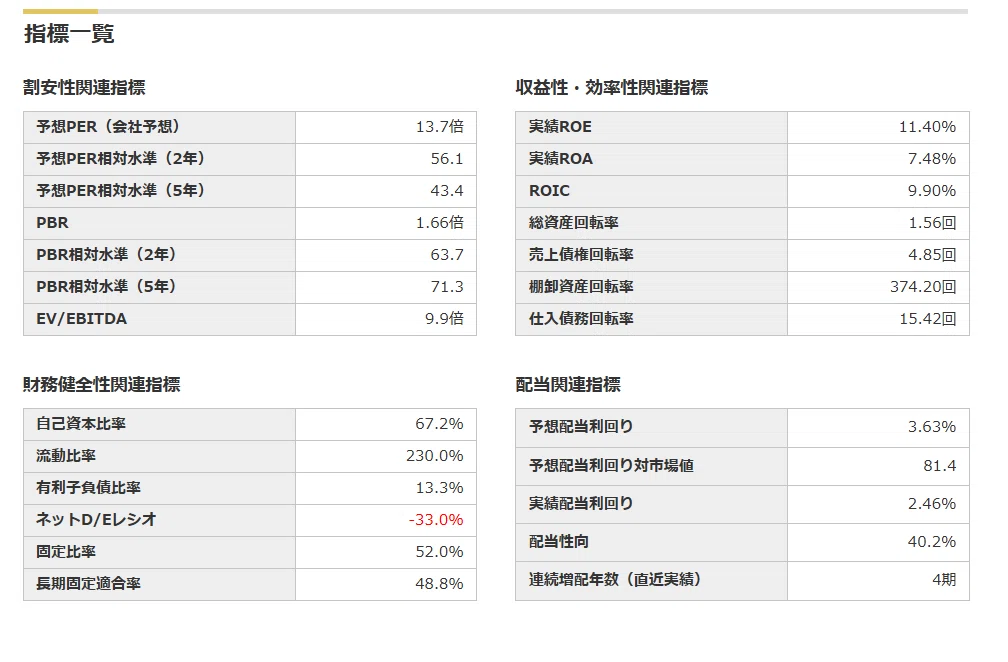Select the 予想配当利回り対市場値 value 81.4
The height and width of the screenshot is (662, 1008).
click(x=939, y=465)
